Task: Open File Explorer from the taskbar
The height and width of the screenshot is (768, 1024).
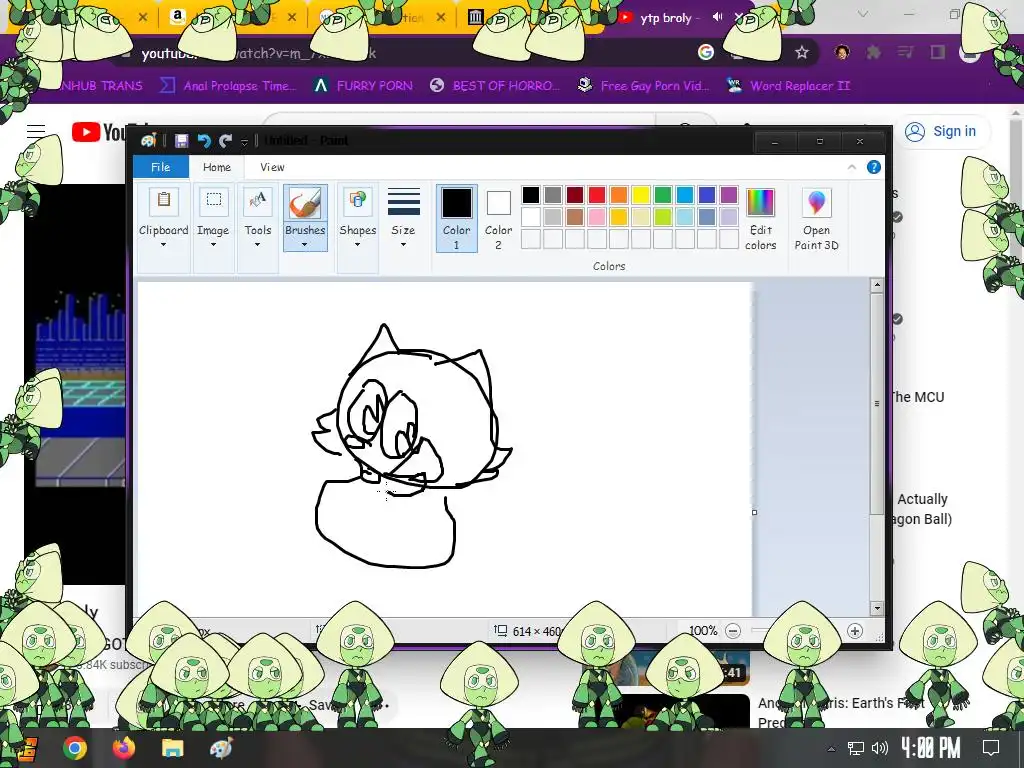Action: coord(172,748)
